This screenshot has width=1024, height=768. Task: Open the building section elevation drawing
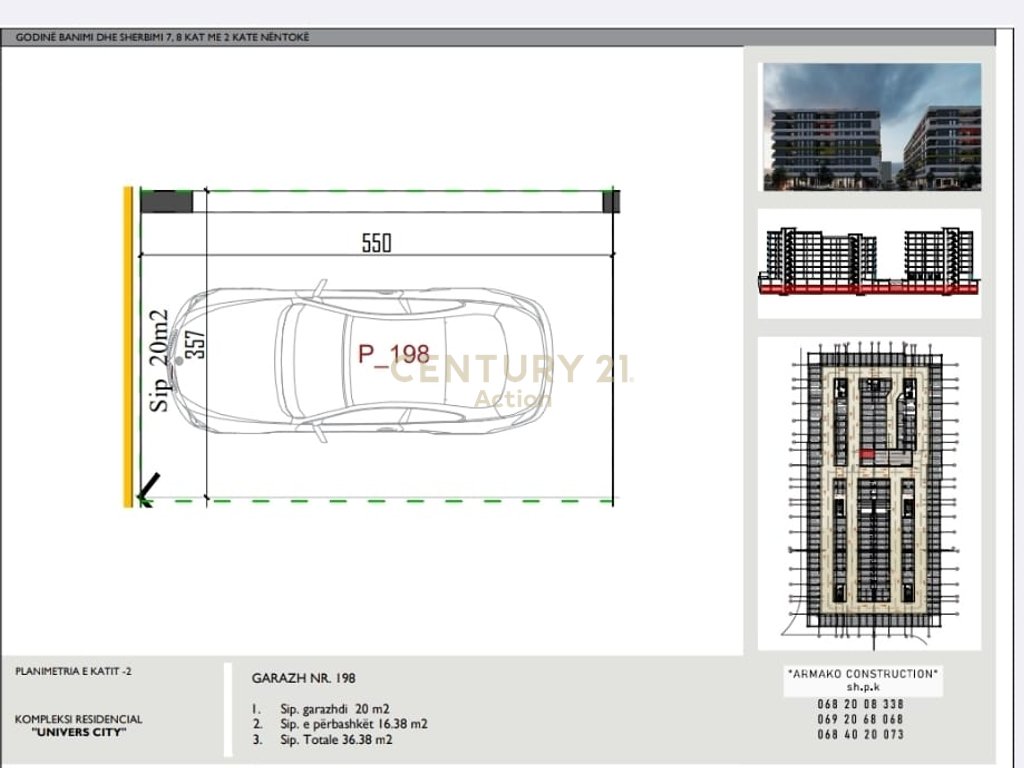click(x=867, y=262)
